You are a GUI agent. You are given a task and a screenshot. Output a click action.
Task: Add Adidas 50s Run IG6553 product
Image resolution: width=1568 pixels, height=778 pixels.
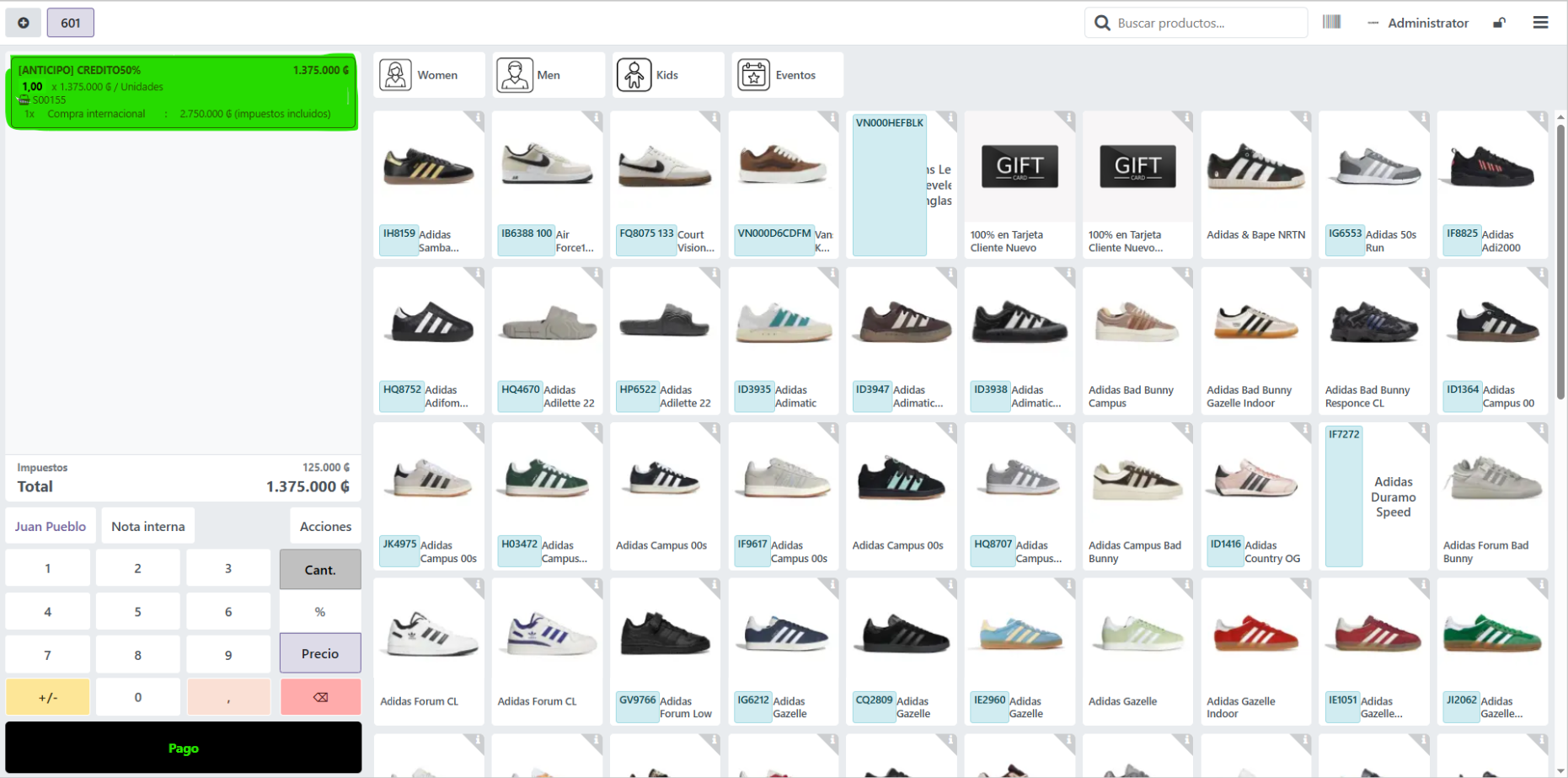[x=1374, y=185]
